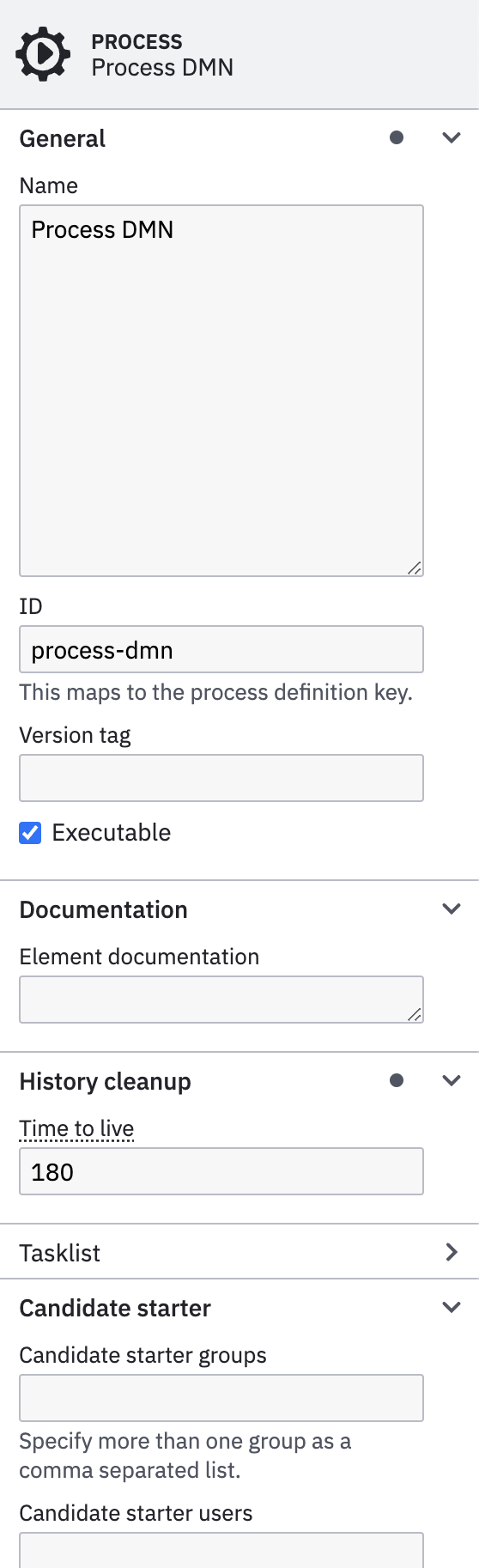Viewport: 479px width, 1568px height.
Task: Click the History cleanup edited dot indicator
Action: coord(397,1080)
